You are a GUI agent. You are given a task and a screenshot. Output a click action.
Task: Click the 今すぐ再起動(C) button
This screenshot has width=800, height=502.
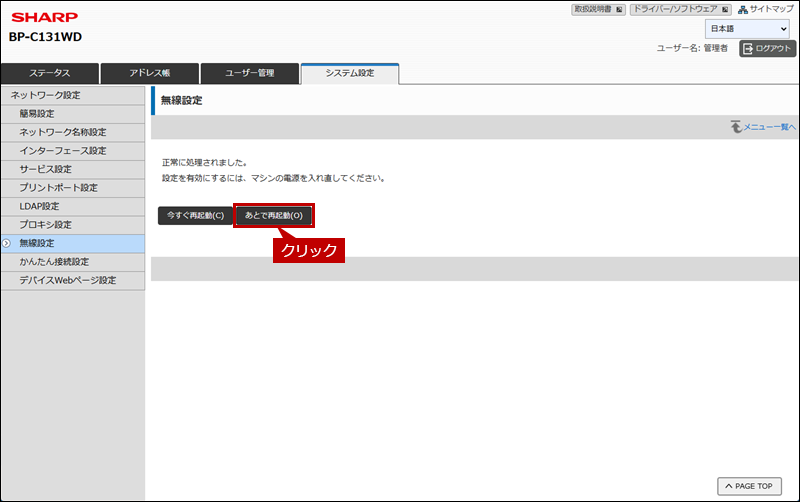pos(195,216)
